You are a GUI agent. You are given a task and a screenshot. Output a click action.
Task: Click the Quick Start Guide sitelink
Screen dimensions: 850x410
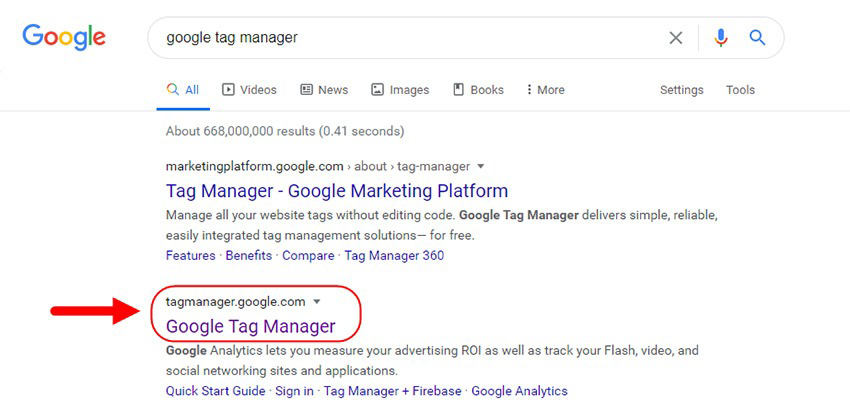click(215, 391)
